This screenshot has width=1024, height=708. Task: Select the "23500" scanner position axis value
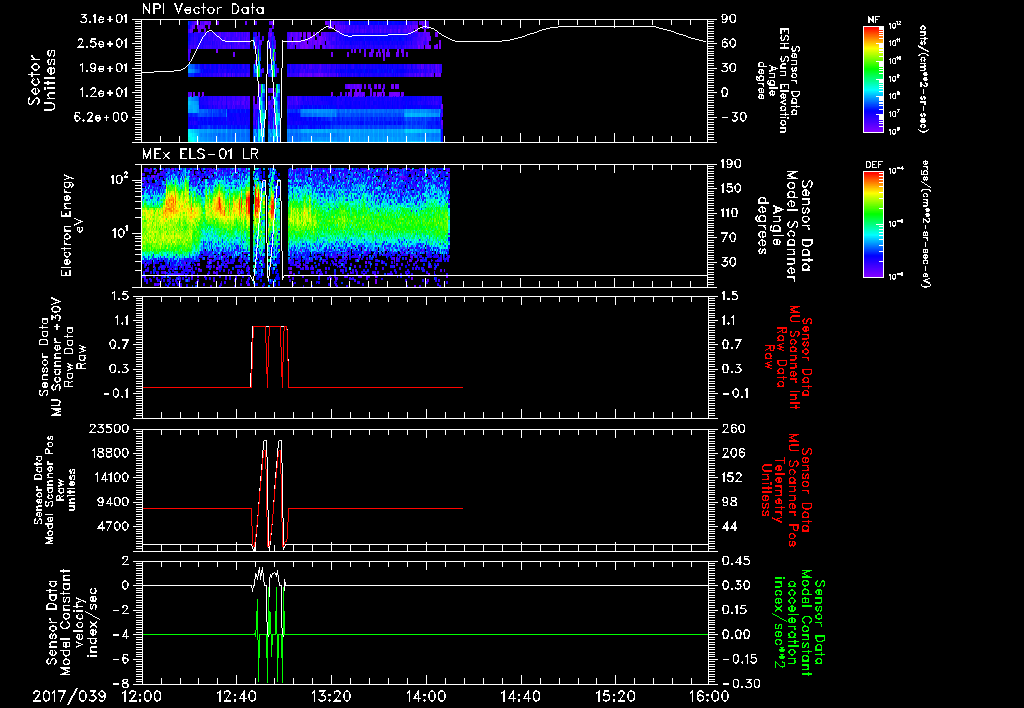tap(108, 429)
